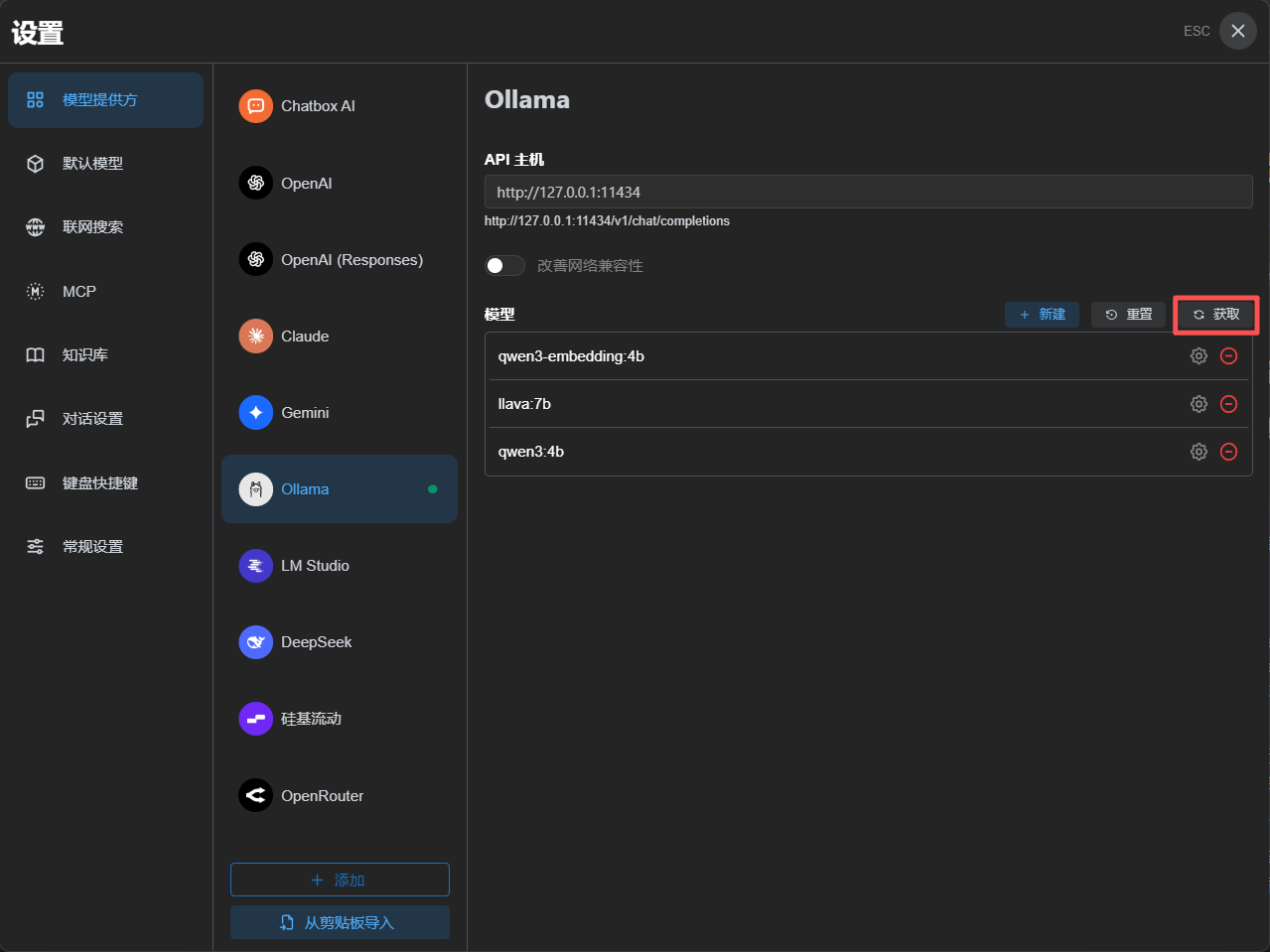1270x952 pixels.
Task: Click the 默认模型 cube icon
Action: coord(35,164)
